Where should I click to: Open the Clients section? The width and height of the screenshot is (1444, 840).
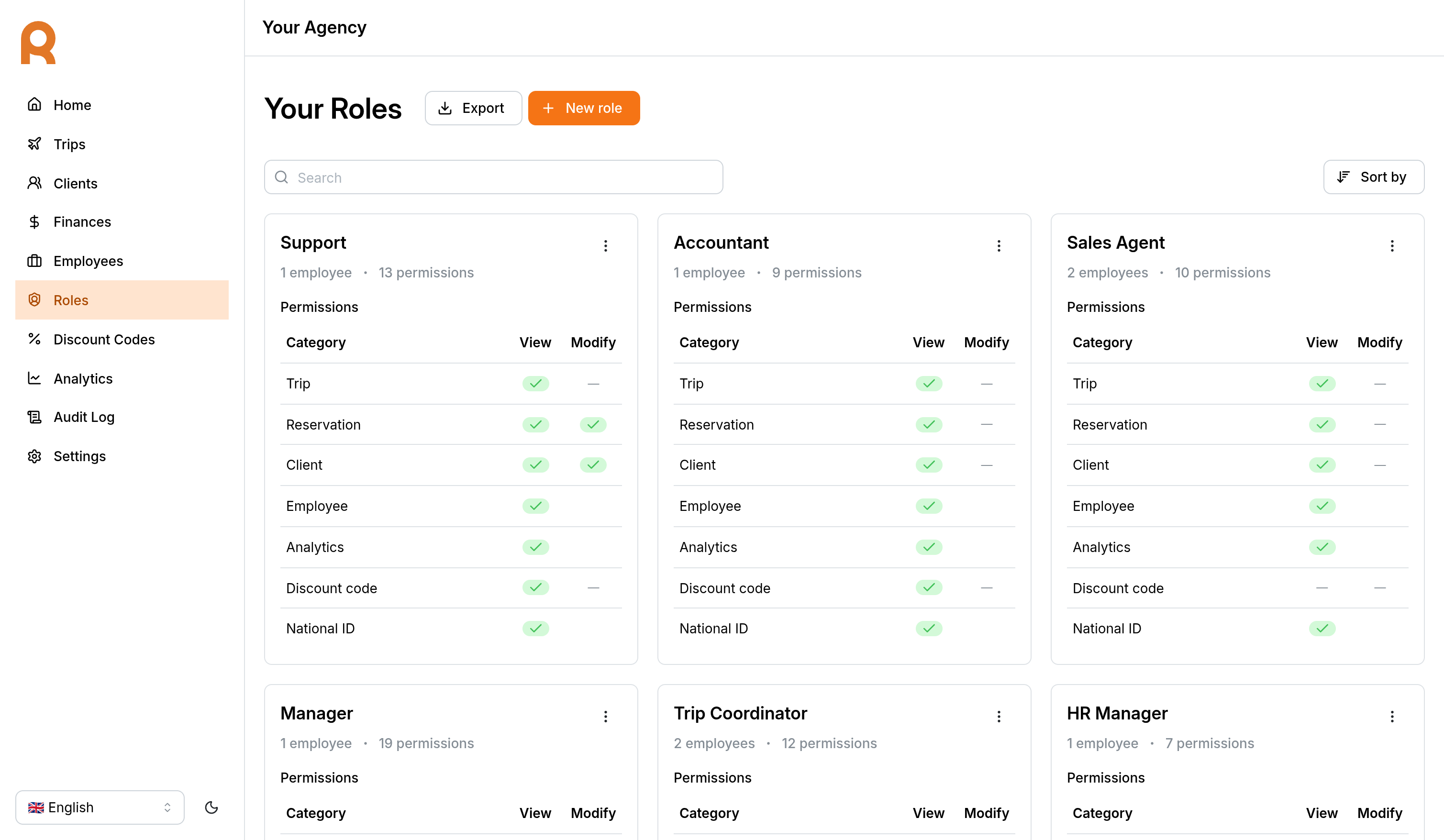122,183
